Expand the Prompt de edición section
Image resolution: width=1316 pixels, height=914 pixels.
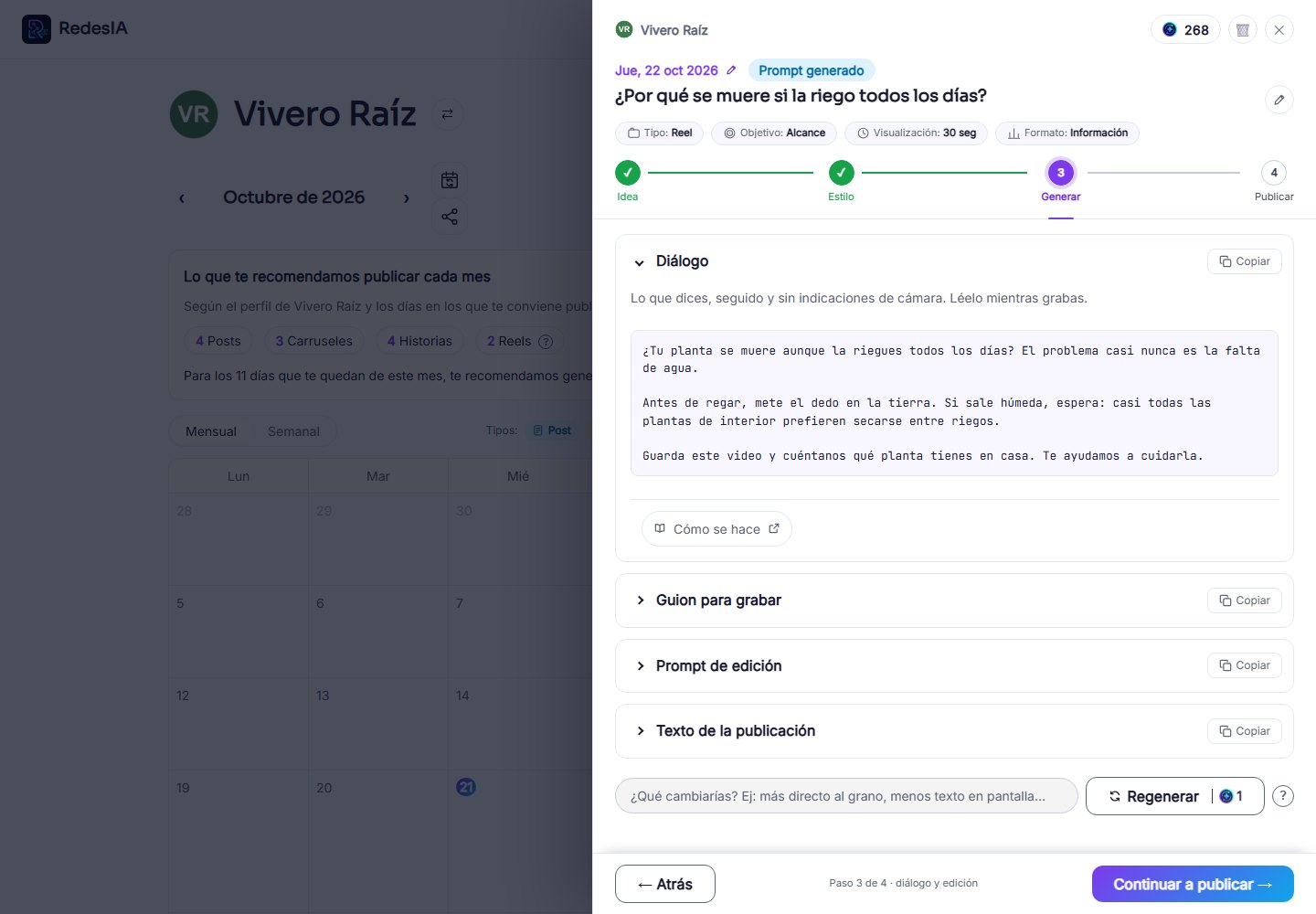click(x=641, y=666)
